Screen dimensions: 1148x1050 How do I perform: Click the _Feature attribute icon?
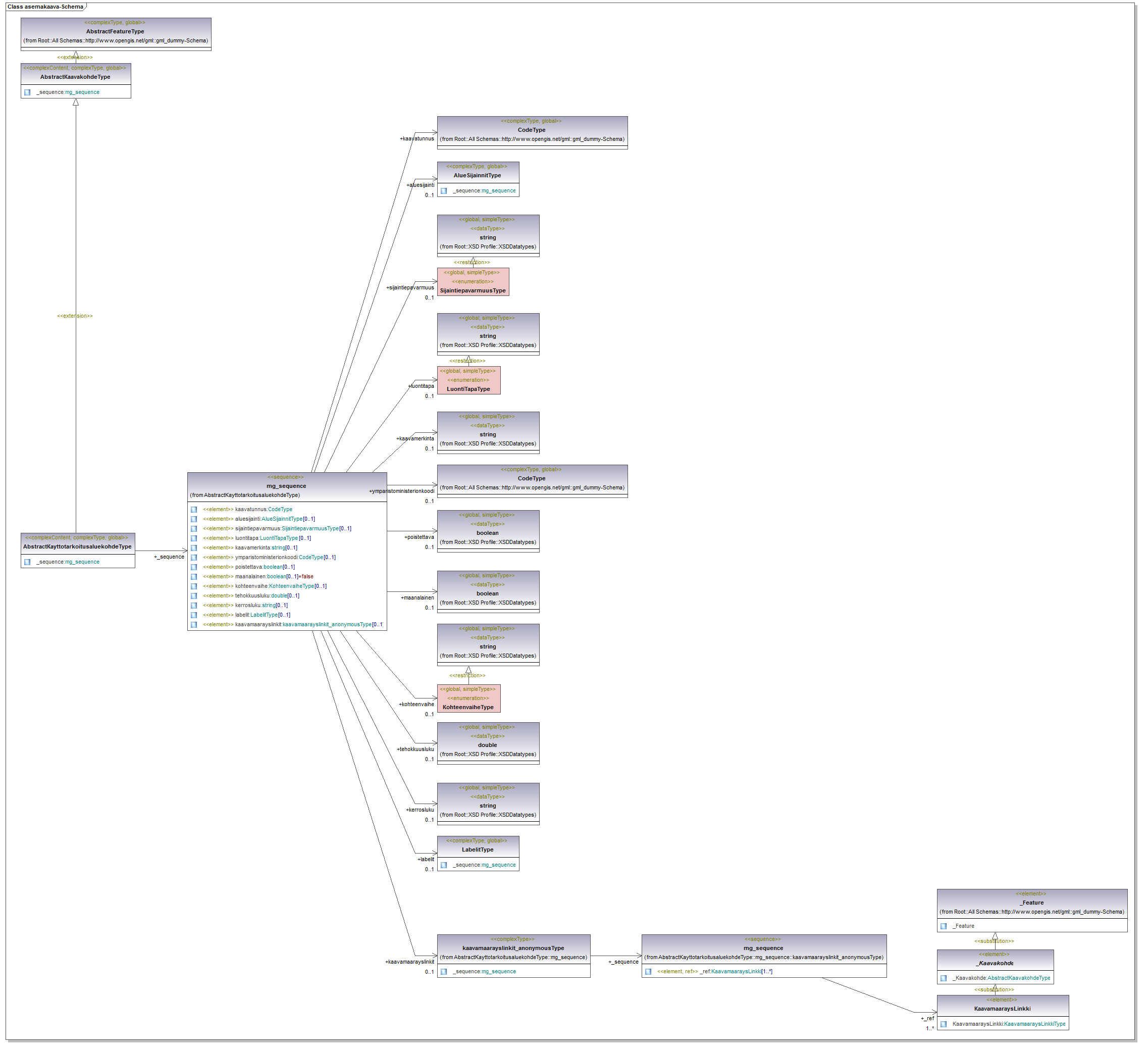(x=944, y=926)
